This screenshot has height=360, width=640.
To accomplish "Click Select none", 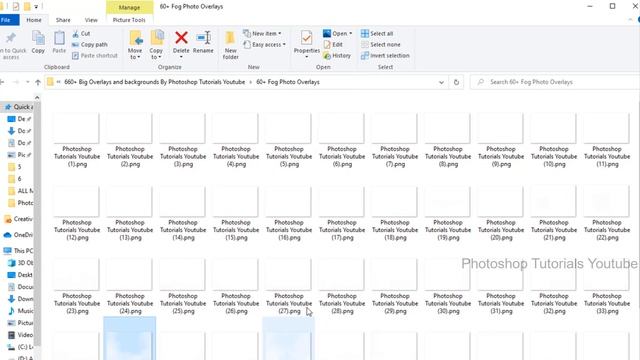I will coord(381,44).
